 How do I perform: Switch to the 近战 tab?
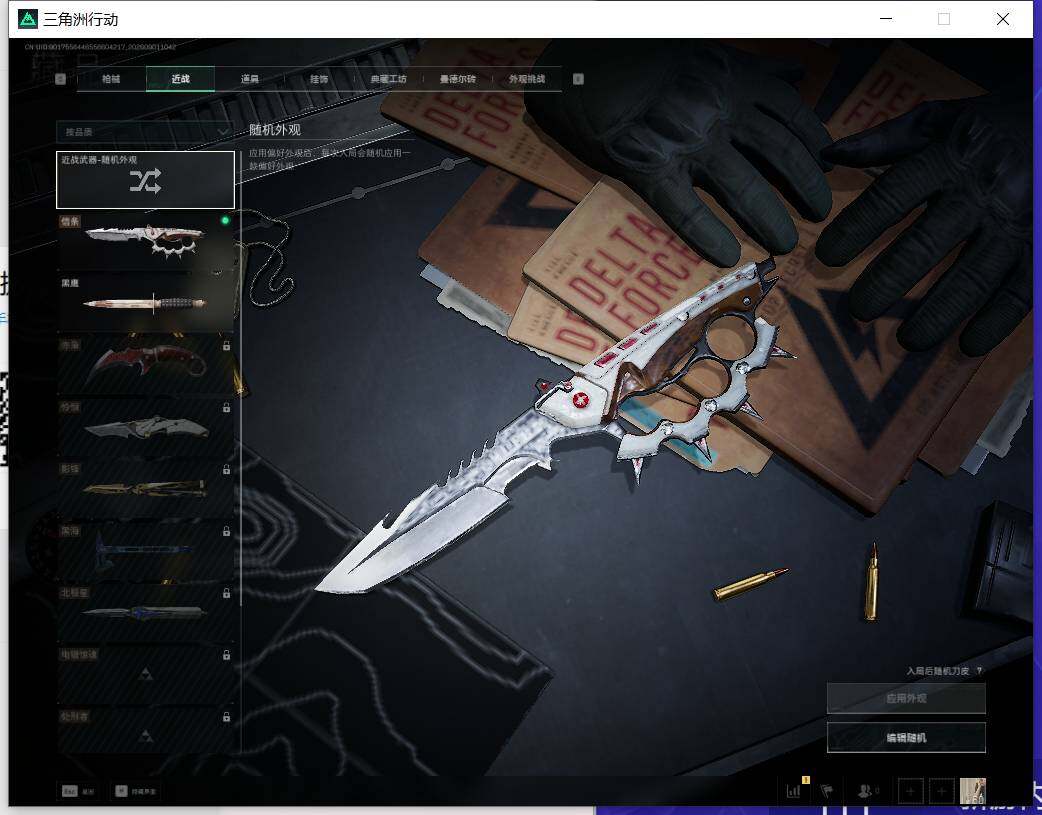180,78
